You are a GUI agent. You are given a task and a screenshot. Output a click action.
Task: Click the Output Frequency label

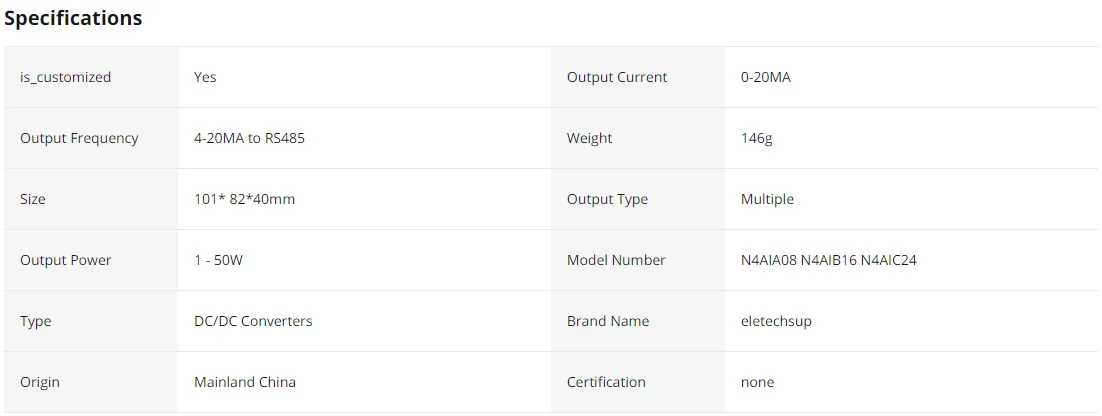click(x=79, y=138)
